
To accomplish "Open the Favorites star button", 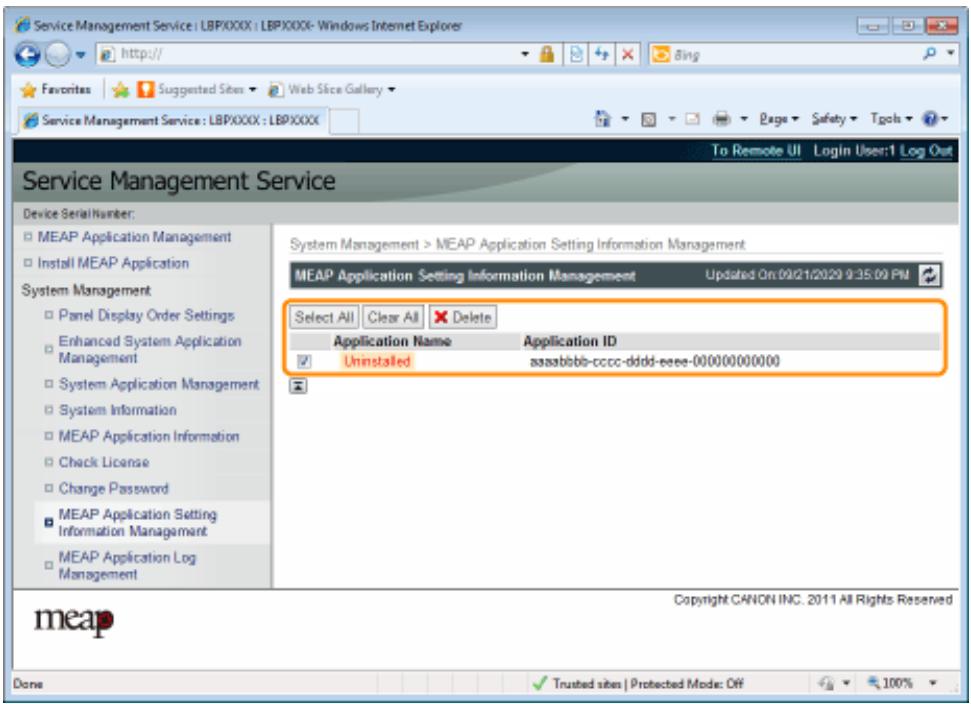I will [55, 90].
